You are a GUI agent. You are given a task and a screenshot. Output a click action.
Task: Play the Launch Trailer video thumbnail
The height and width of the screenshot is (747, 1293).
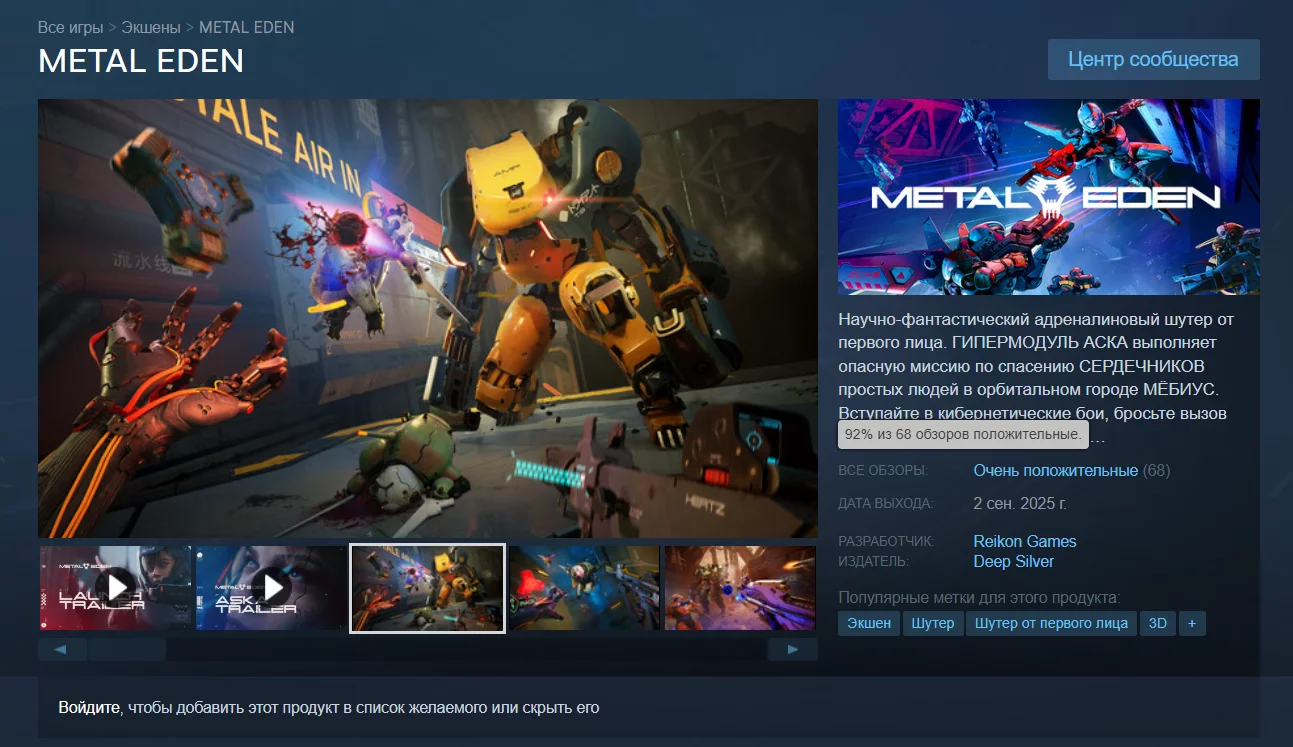[115, 587]
